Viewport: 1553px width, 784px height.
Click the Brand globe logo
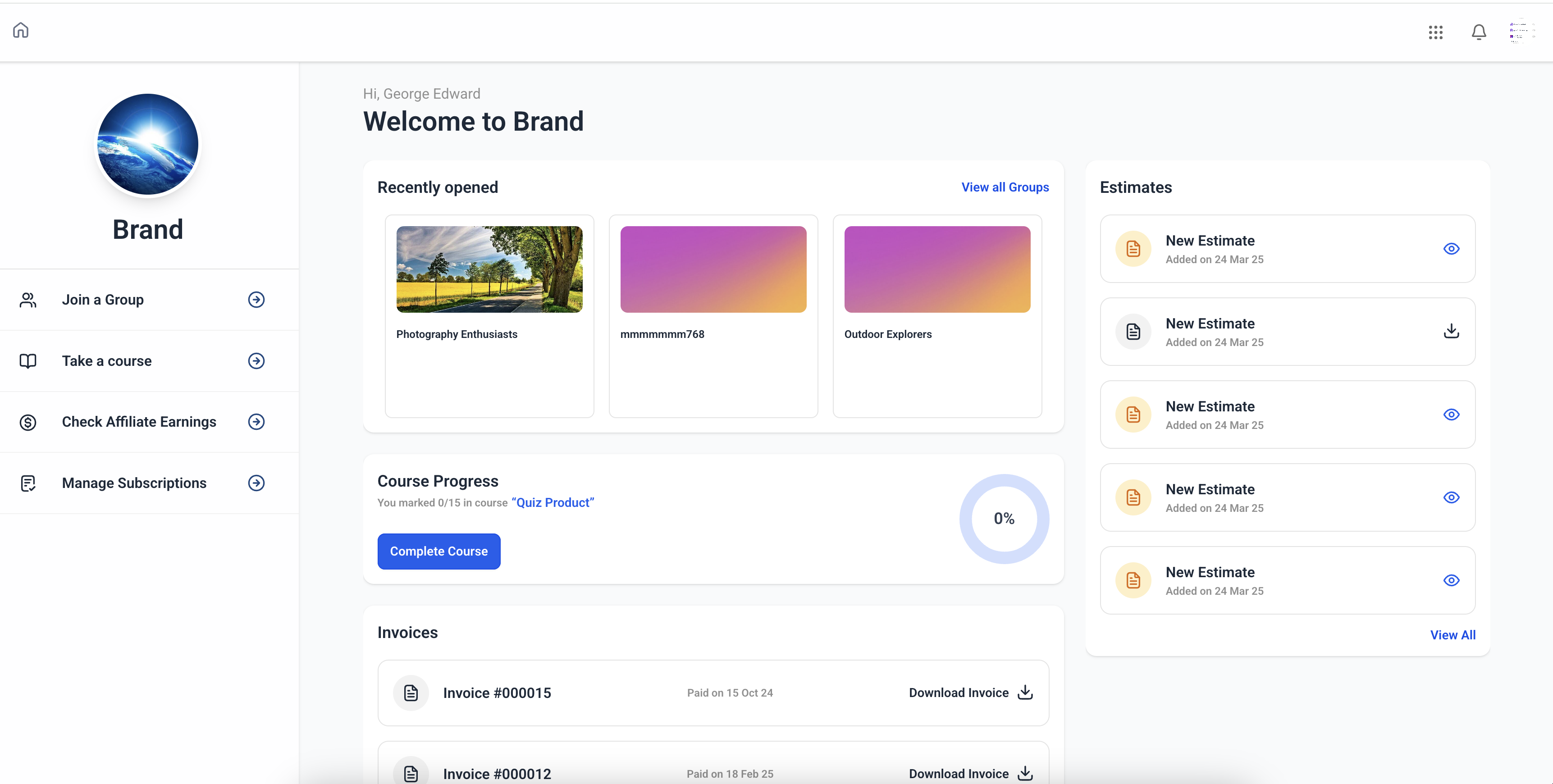point(148,144)
